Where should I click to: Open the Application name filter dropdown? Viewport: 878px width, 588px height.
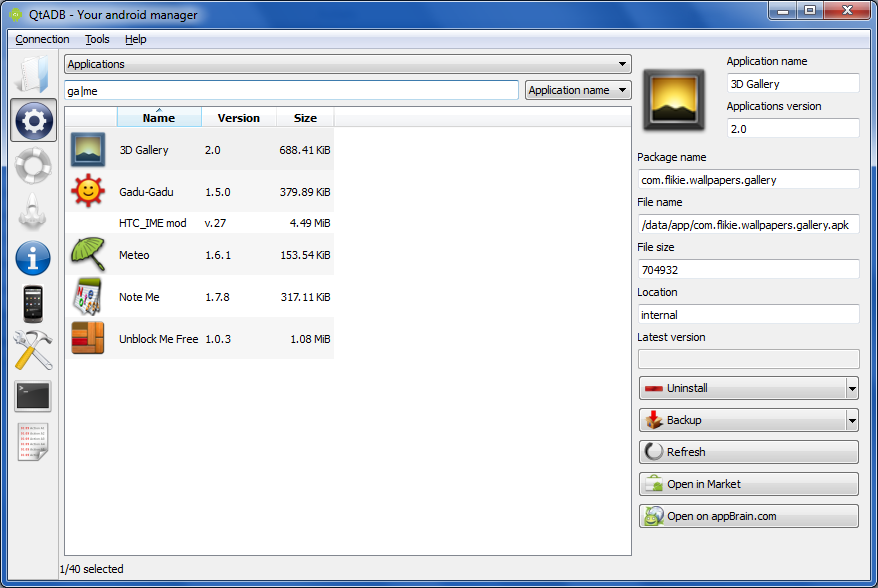pyautogui.click(x=578, y=90)
